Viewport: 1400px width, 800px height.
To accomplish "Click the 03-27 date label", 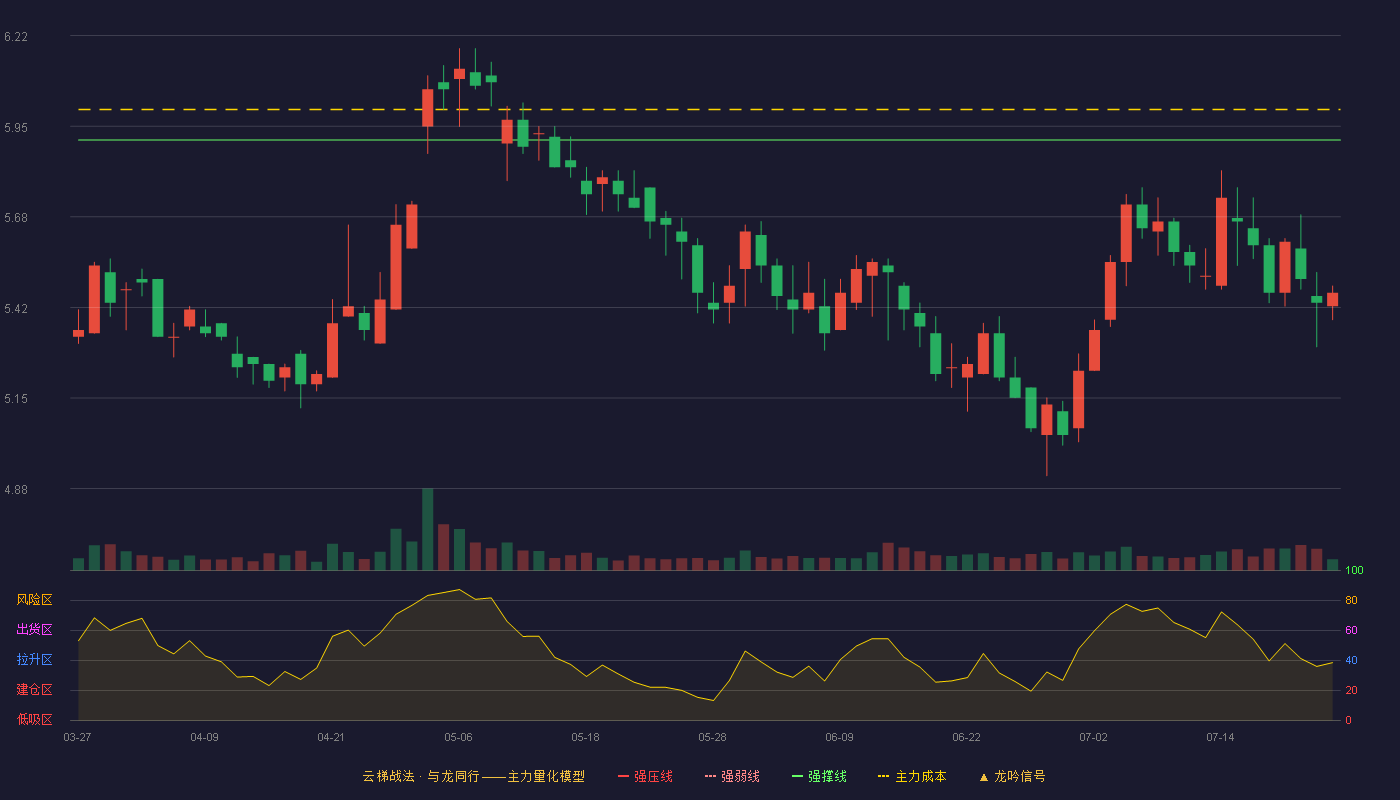I will pos(77,737).
